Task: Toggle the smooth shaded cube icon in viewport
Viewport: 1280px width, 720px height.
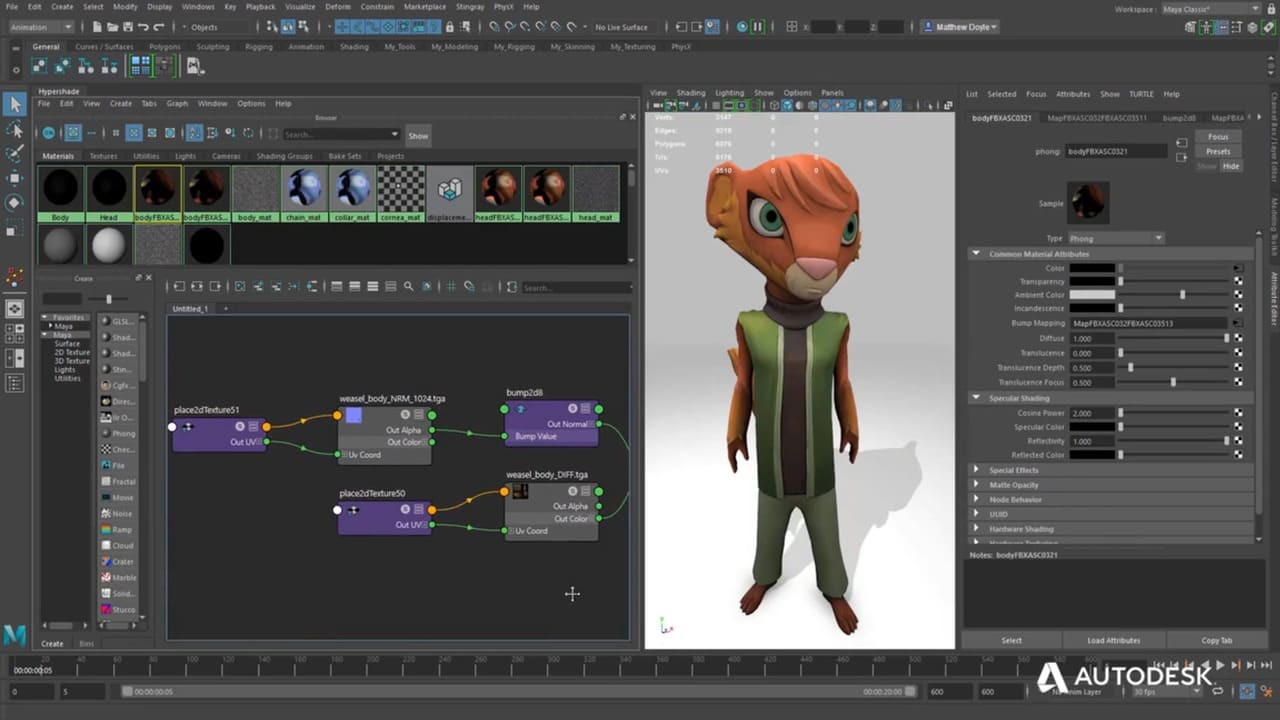Action: click(x=788, y=105)
